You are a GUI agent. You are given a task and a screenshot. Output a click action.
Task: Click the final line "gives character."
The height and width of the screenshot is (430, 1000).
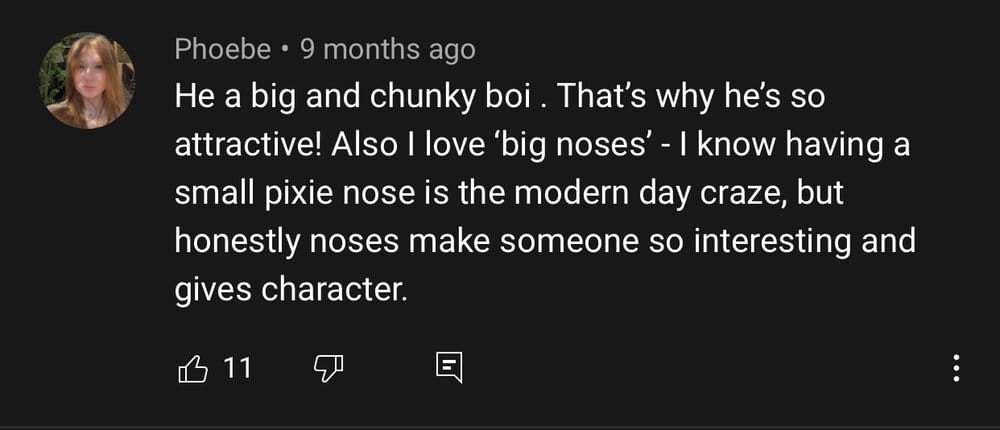click(x=291, y=289)
